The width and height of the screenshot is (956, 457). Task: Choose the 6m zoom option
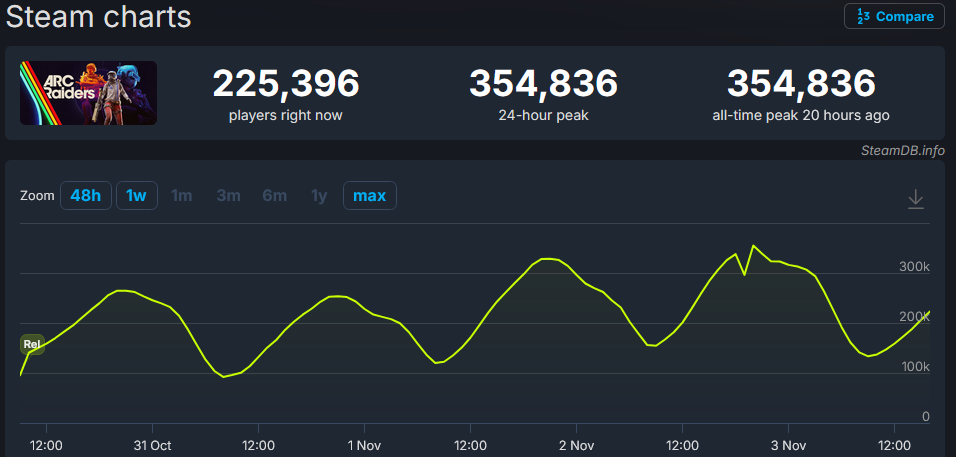[x=275, y=196]
